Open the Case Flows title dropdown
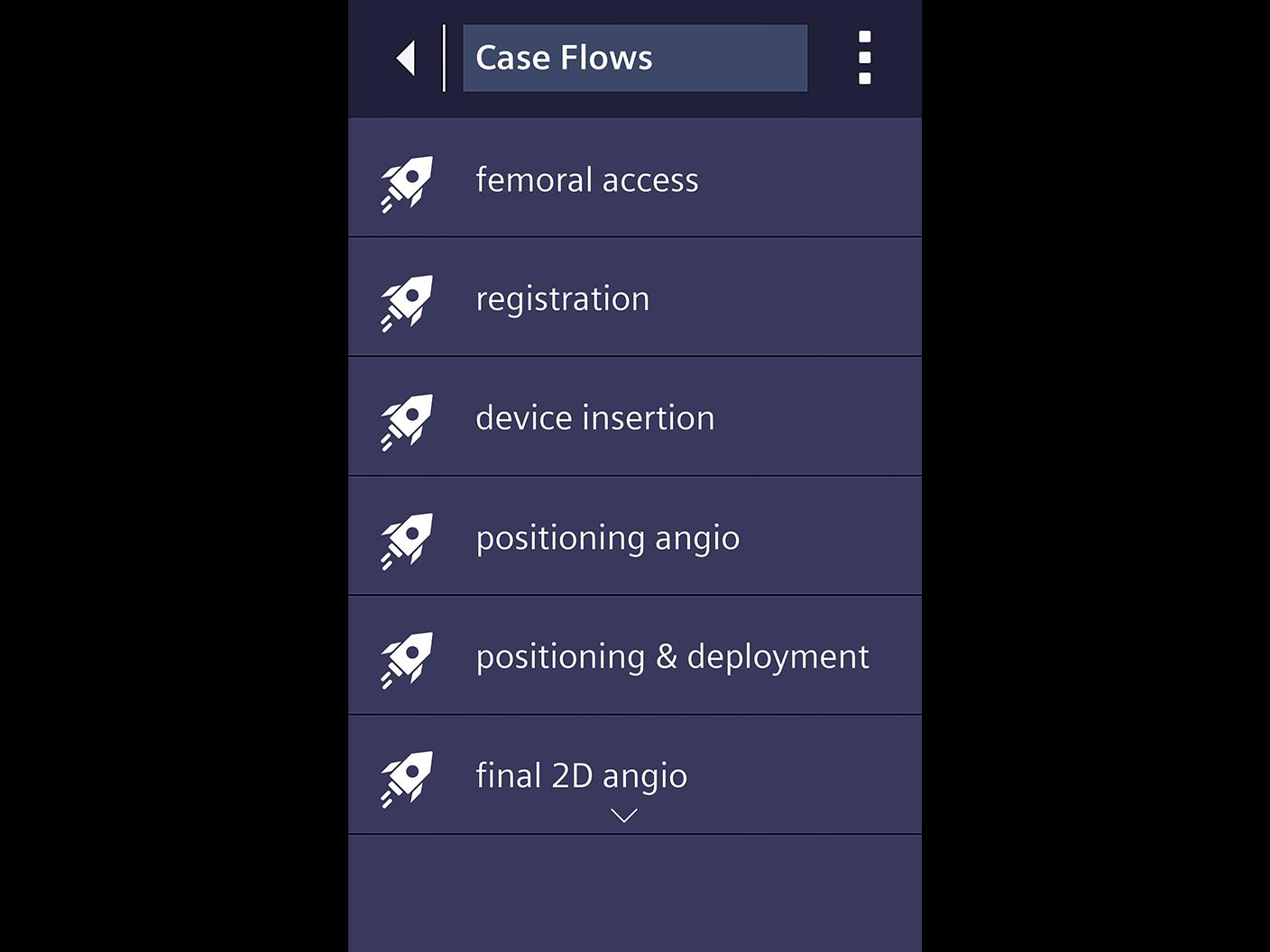This screenshot has height=952, width=1270. point(634,58)
